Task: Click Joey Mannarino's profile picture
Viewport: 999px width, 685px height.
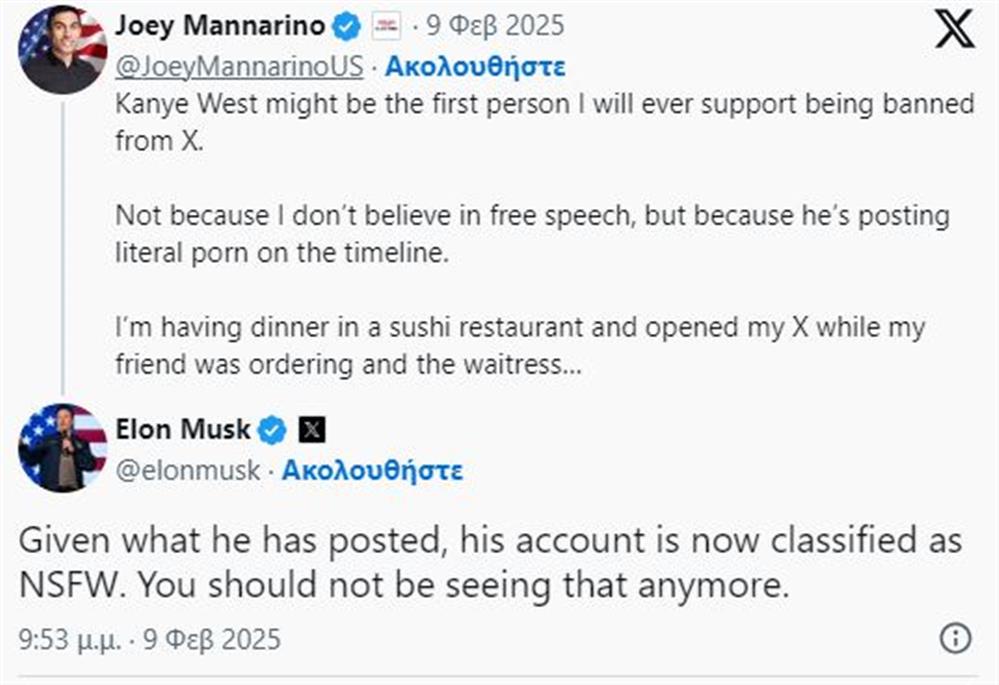Action: 62,49
